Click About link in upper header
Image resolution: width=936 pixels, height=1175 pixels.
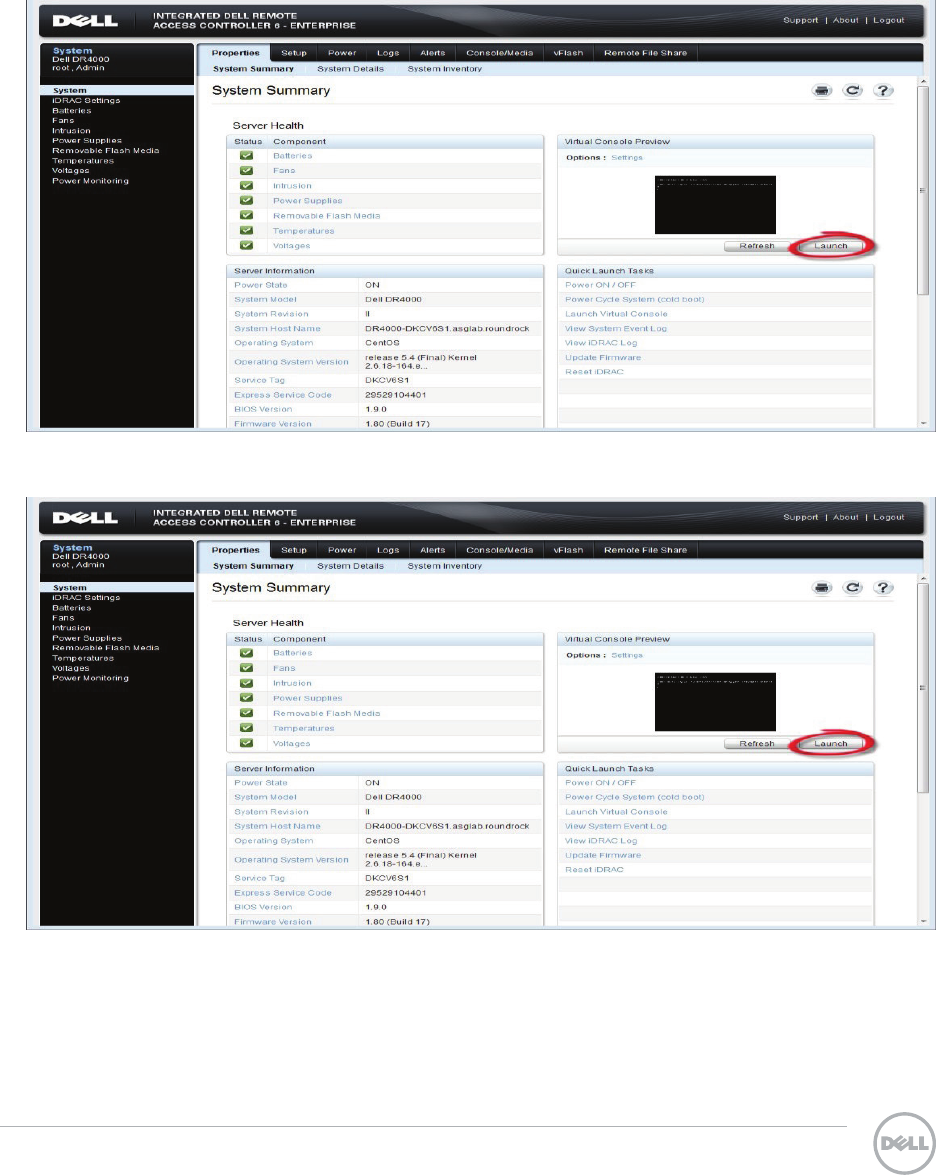click(x=845, y=20)
